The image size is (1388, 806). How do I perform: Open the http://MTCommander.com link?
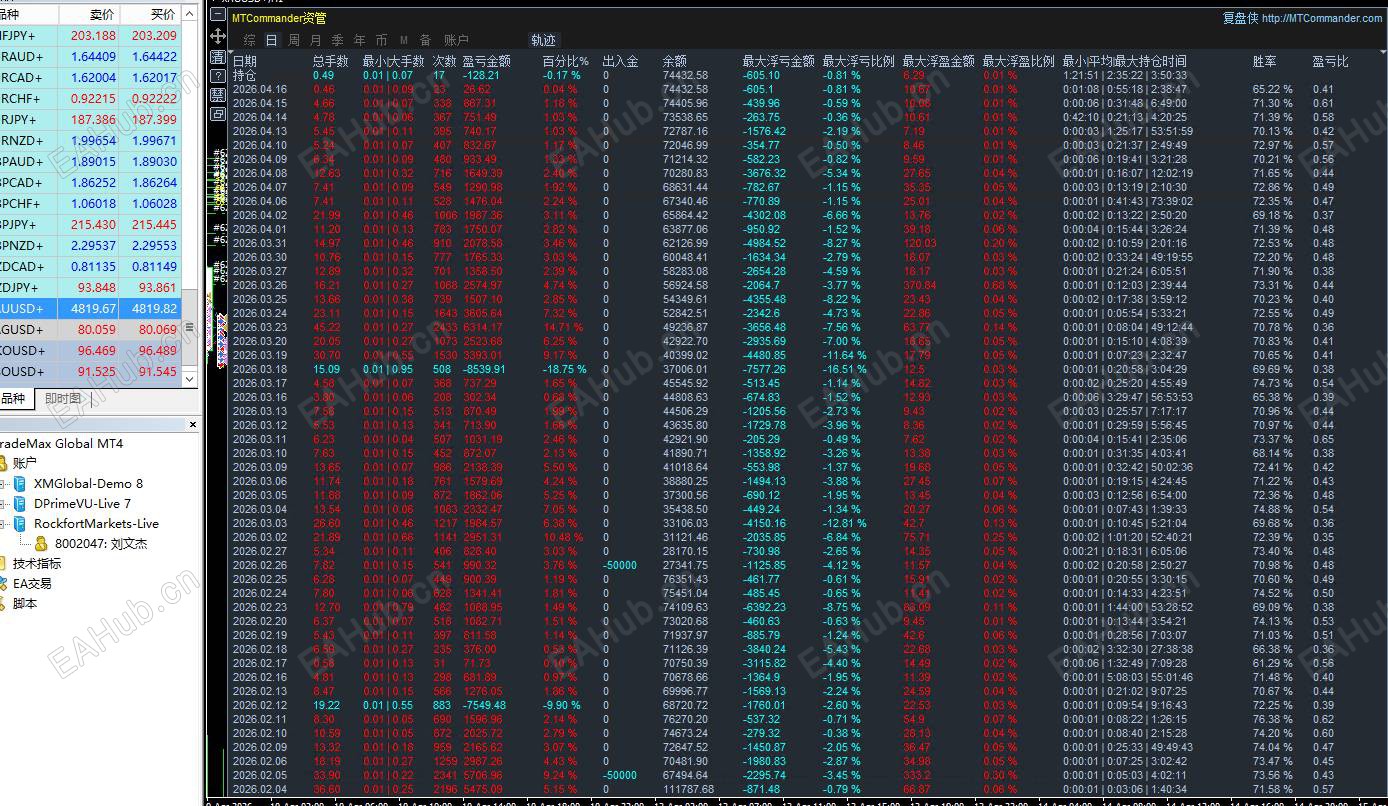[1322, 18]
